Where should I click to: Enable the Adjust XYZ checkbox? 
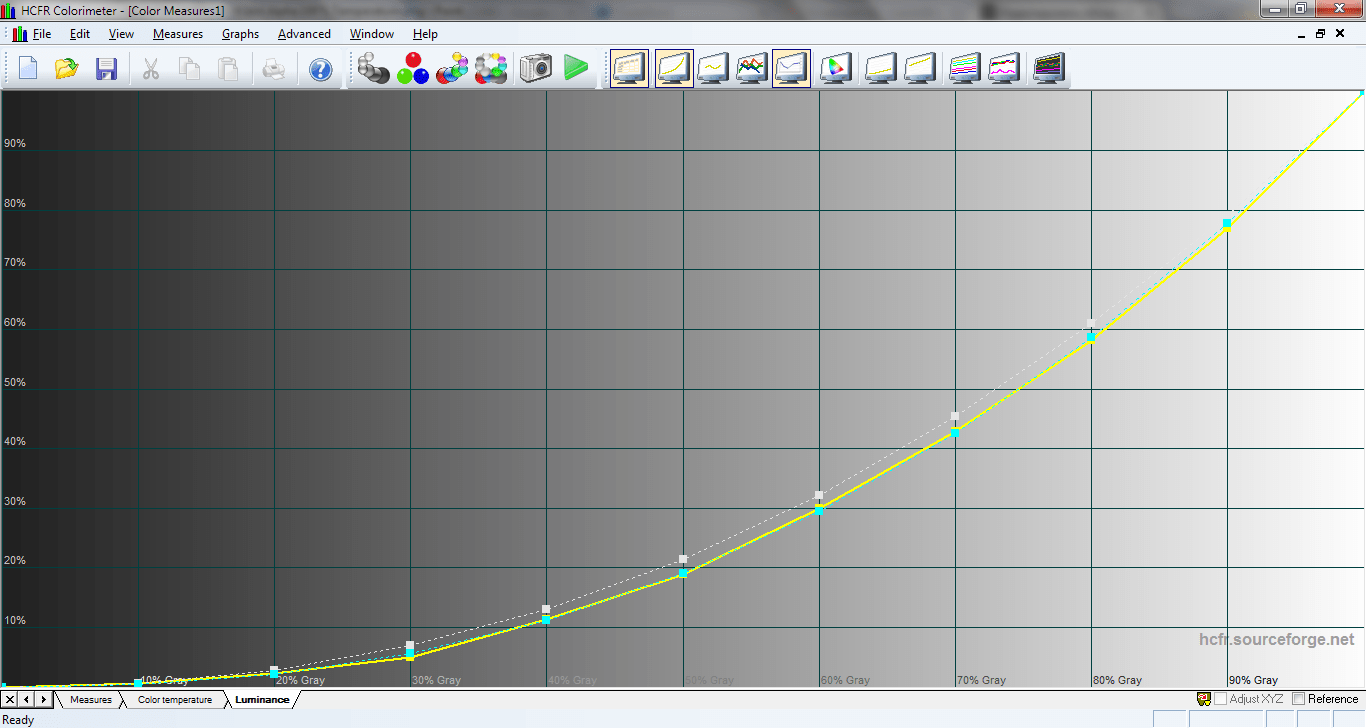point(1220,699)
